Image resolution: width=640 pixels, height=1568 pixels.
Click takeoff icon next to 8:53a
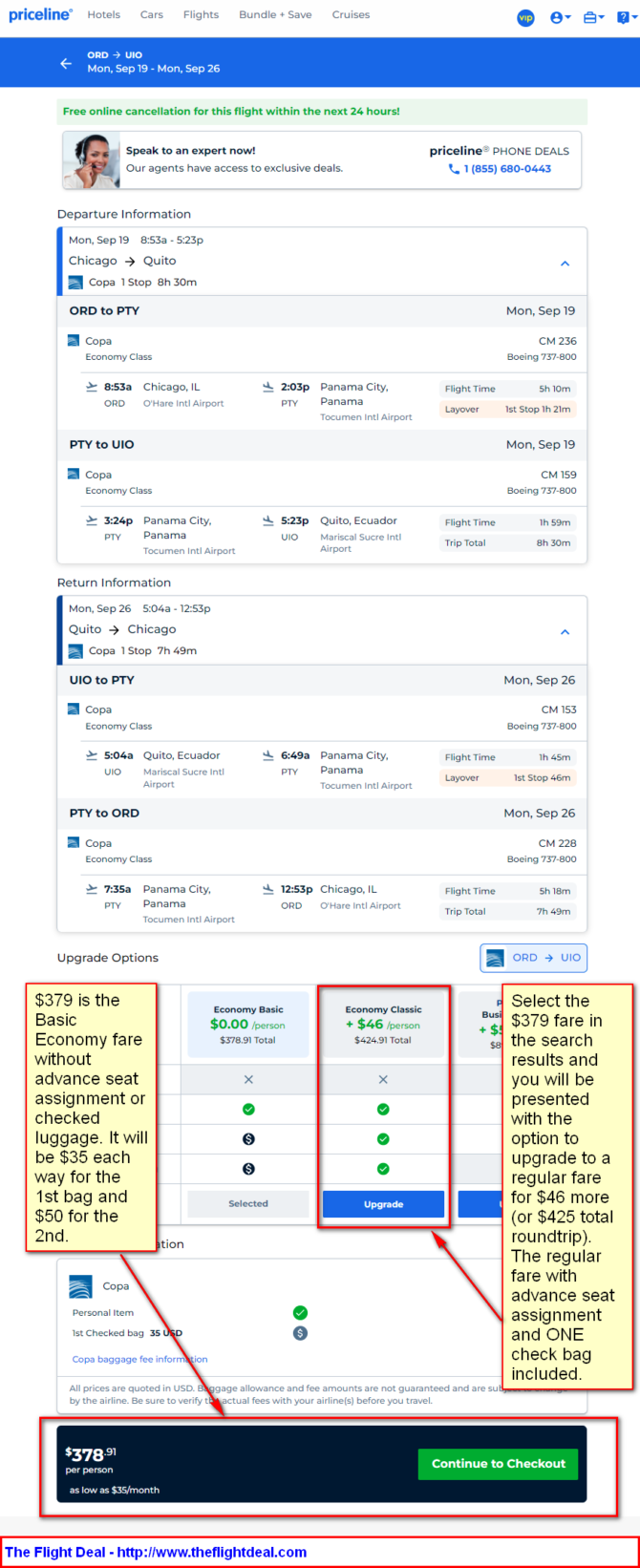92,387
